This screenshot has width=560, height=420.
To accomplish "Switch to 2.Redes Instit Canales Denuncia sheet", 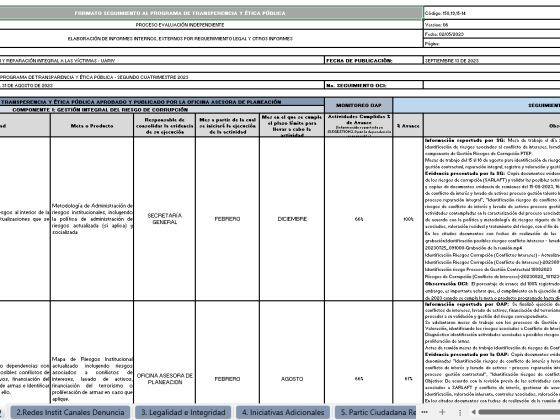I will coord(70,412).
